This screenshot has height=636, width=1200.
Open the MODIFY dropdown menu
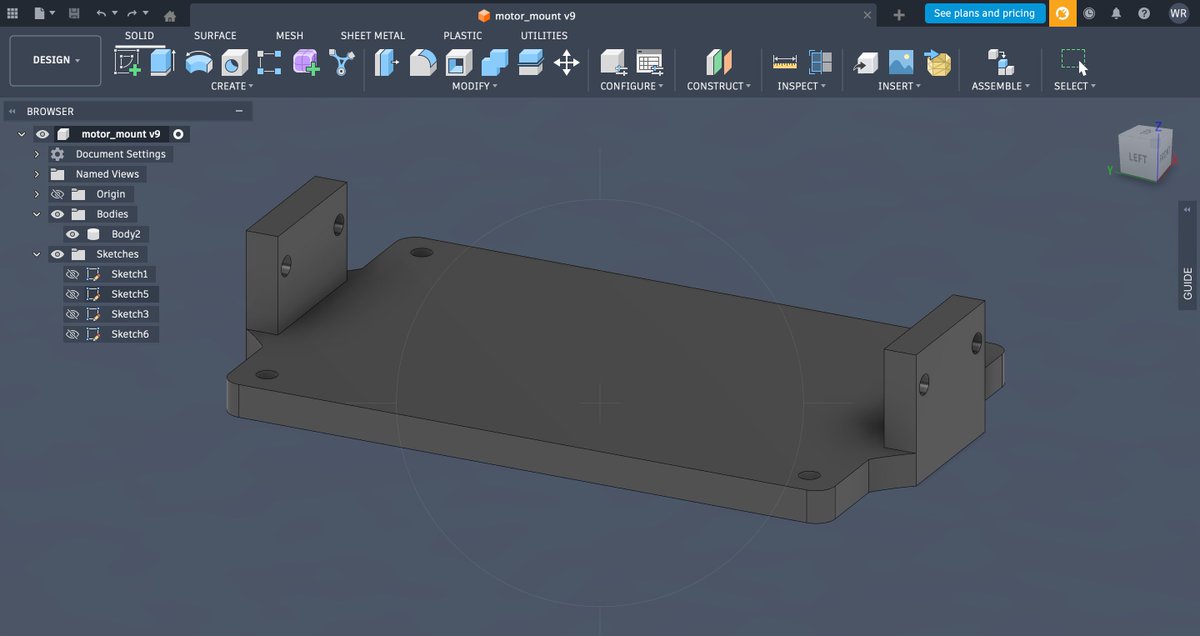tap(475, 86)
